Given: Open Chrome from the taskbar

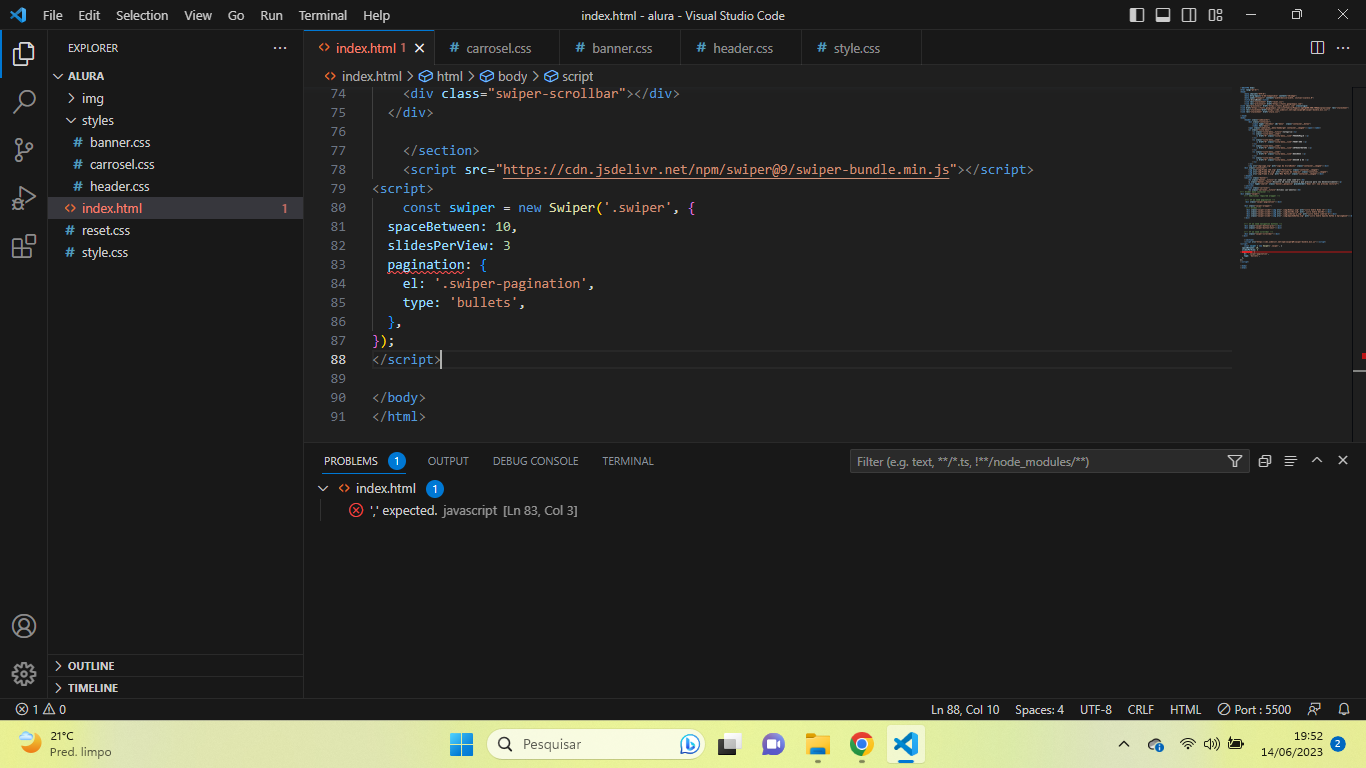Looking at the screenshot, I should click(x=861, y=744).
